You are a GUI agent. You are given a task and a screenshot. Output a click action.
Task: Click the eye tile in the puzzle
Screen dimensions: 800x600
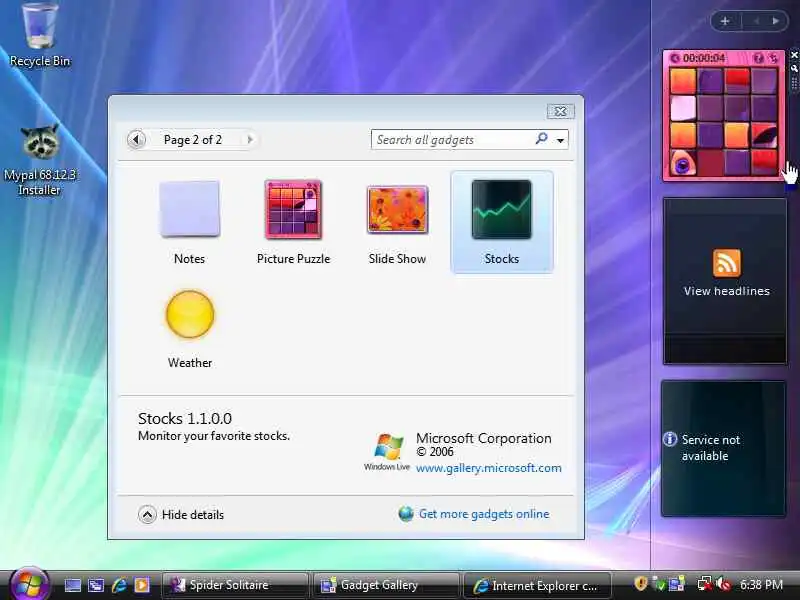pyautogui.click(x=682, y=163)
